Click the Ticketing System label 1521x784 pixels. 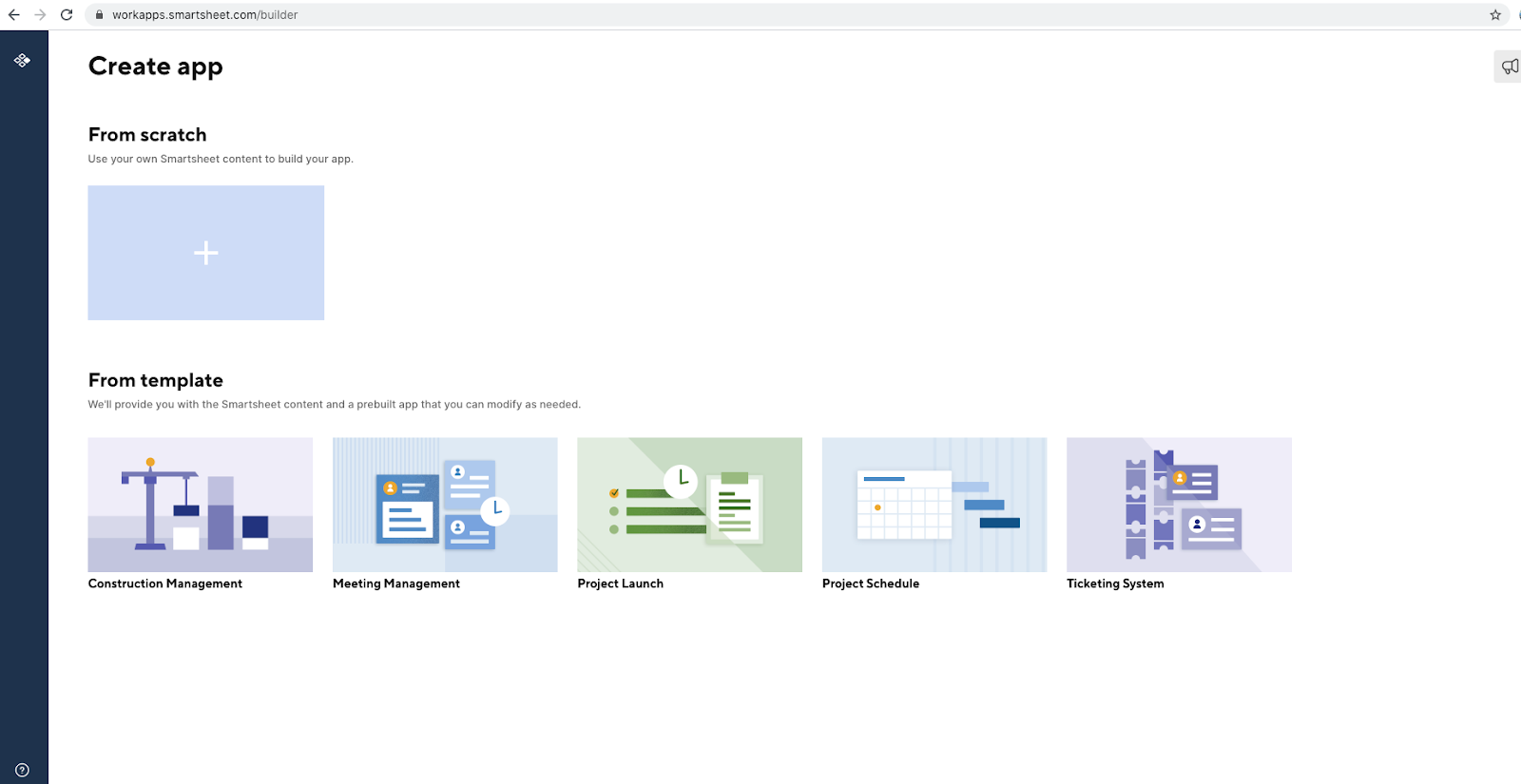(1115, 583)
